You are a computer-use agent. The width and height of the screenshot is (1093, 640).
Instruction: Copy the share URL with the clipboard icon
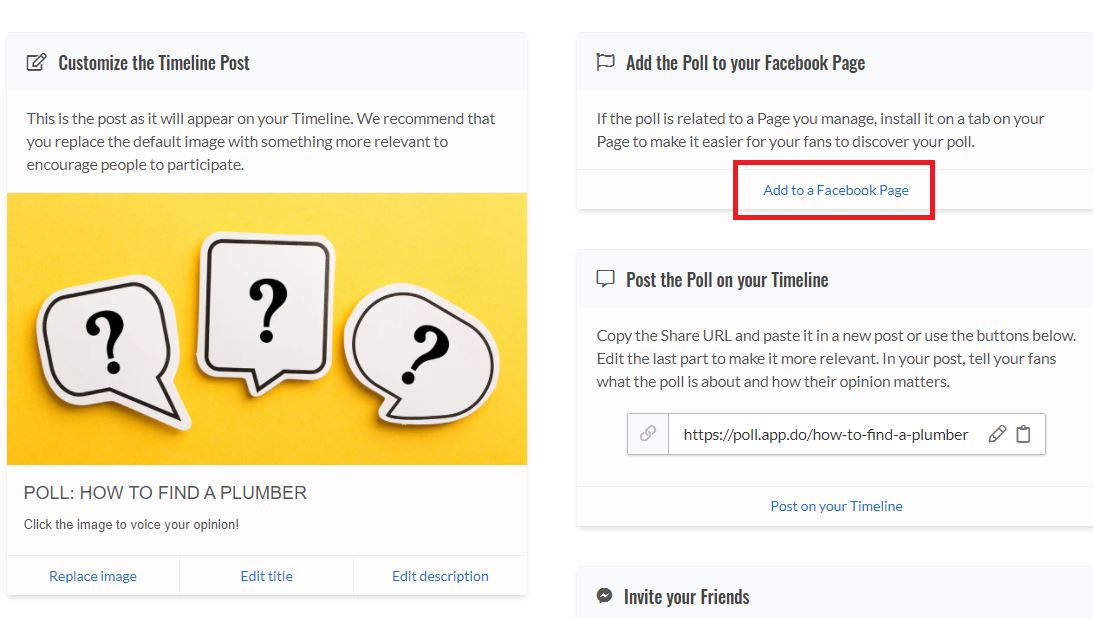1023,434
